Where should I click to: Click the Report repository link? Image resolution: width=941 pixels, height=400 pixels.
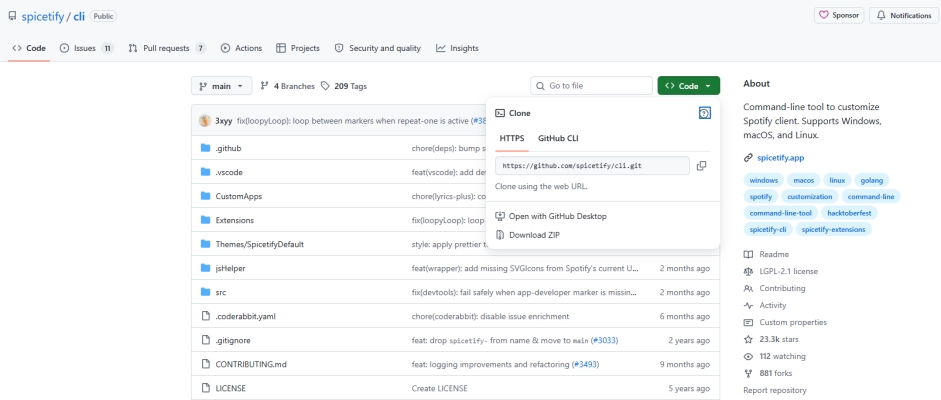click(x=775, y=390)
